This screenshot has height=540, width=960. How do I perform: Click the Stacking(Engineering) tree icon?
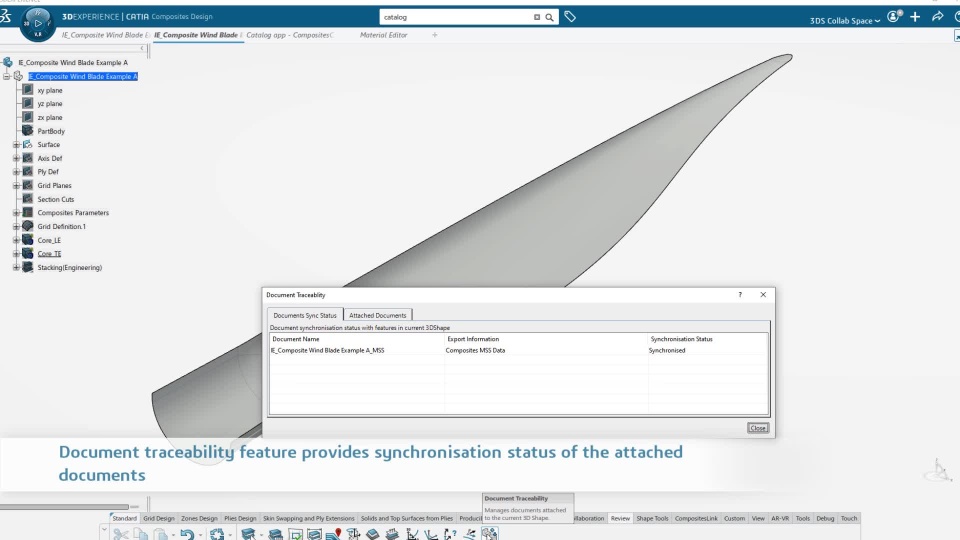[x=28, y=267]
